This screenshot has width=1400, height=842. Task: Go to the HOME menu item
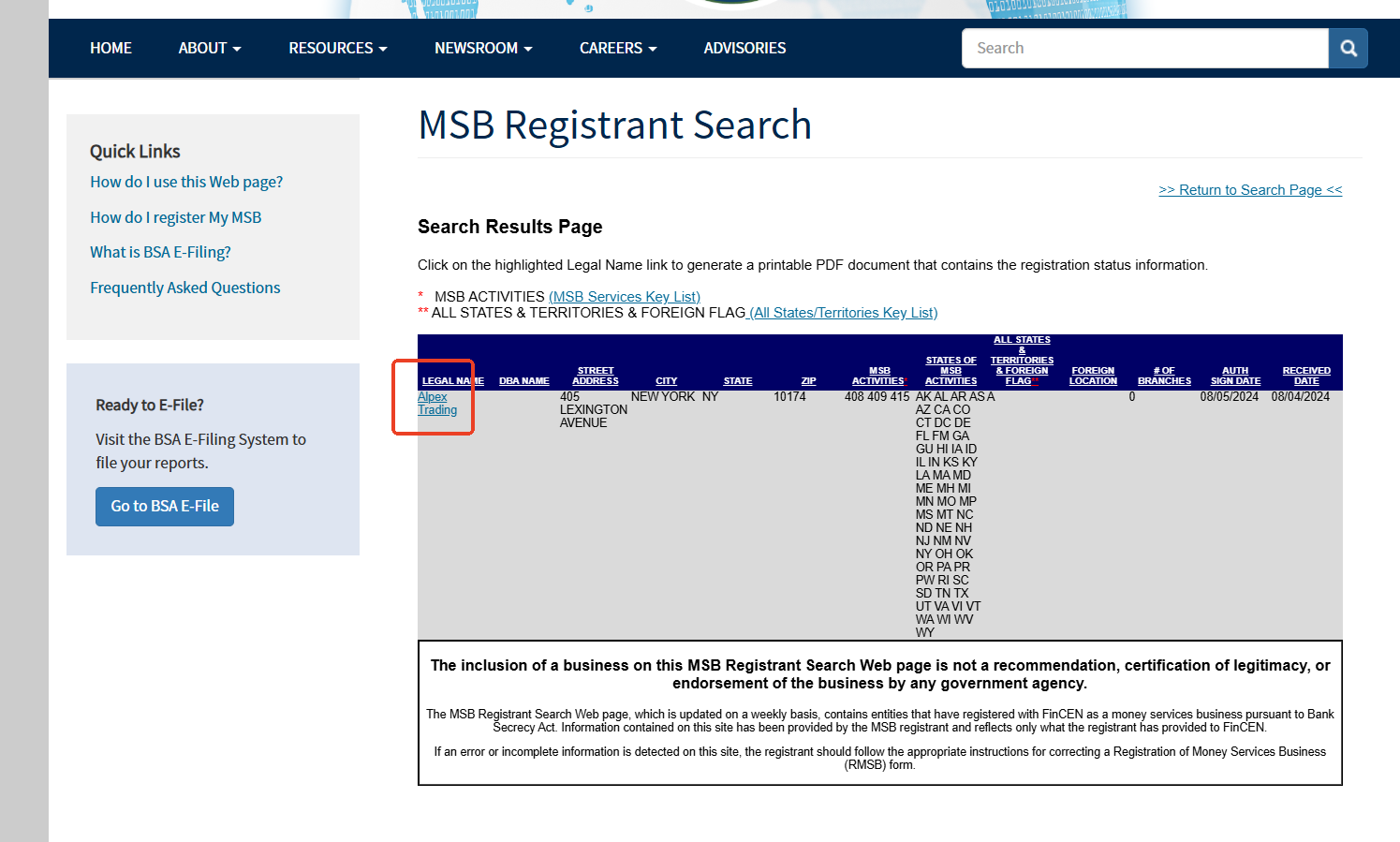111,49
